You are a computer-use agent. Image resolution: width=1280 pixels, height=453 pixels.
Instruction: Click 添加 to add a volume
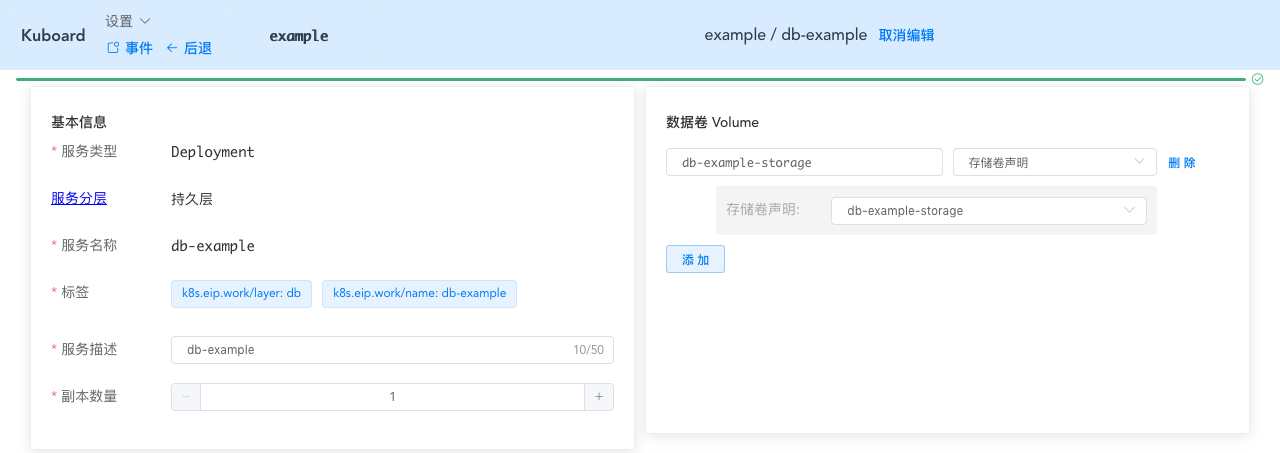point(695,259)
